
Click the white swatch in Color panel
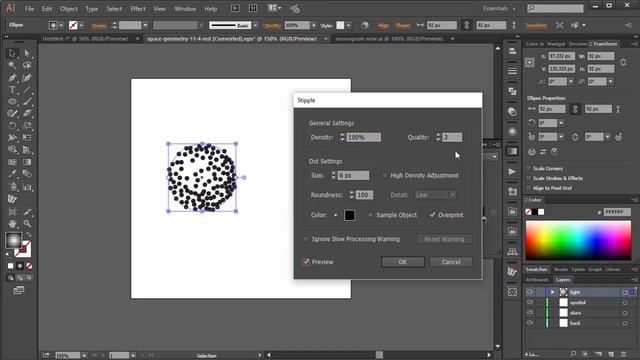[541, 212]
